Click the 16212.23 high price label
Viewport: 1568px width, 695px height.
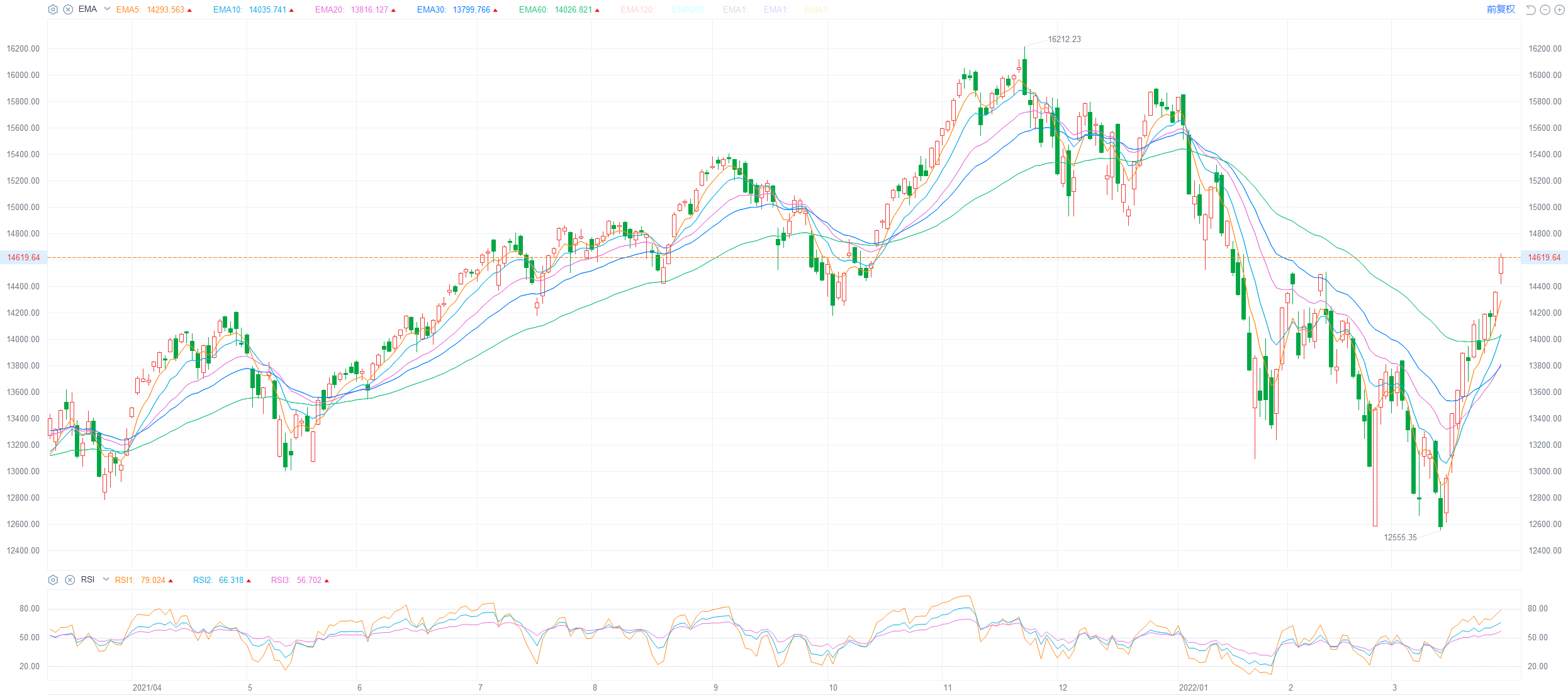(x=1064, y=39)
